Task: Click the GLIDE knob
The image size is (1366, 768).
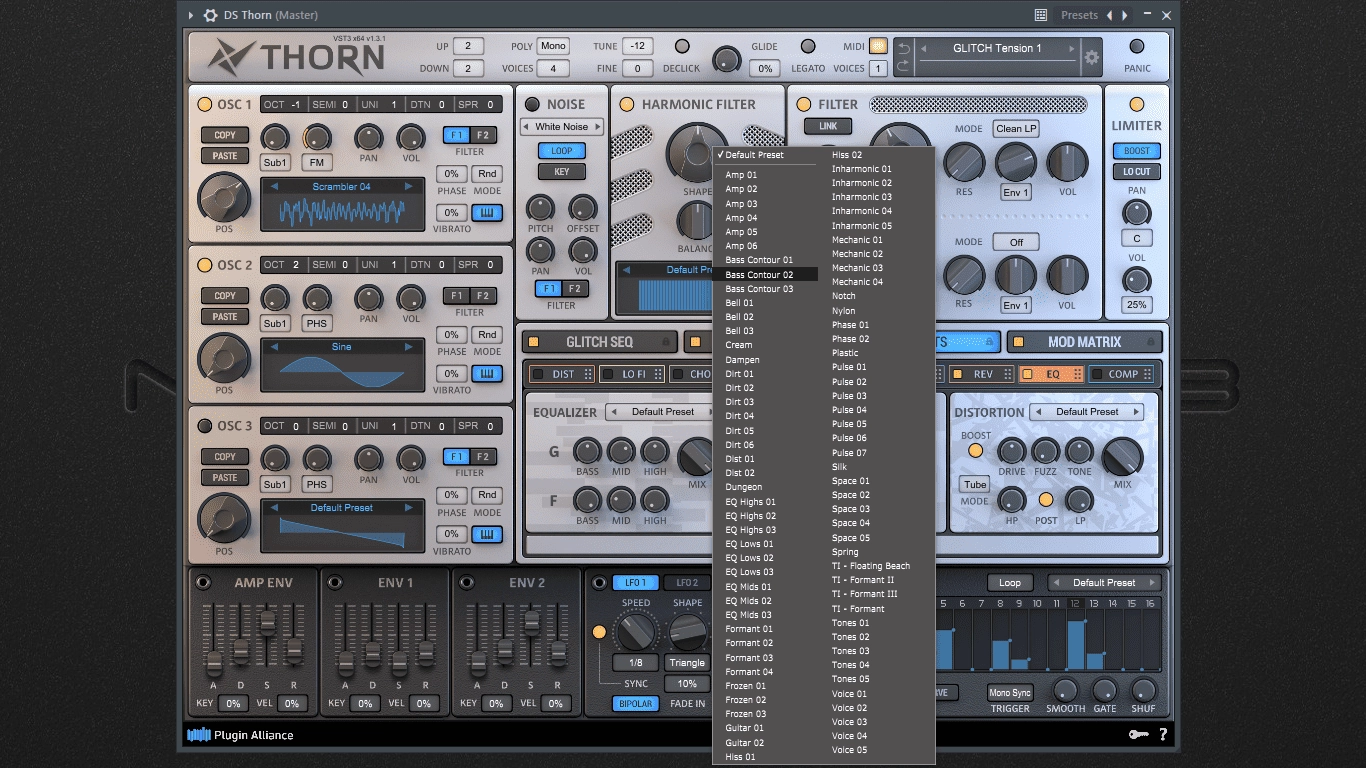Action: tap(726, 60)
